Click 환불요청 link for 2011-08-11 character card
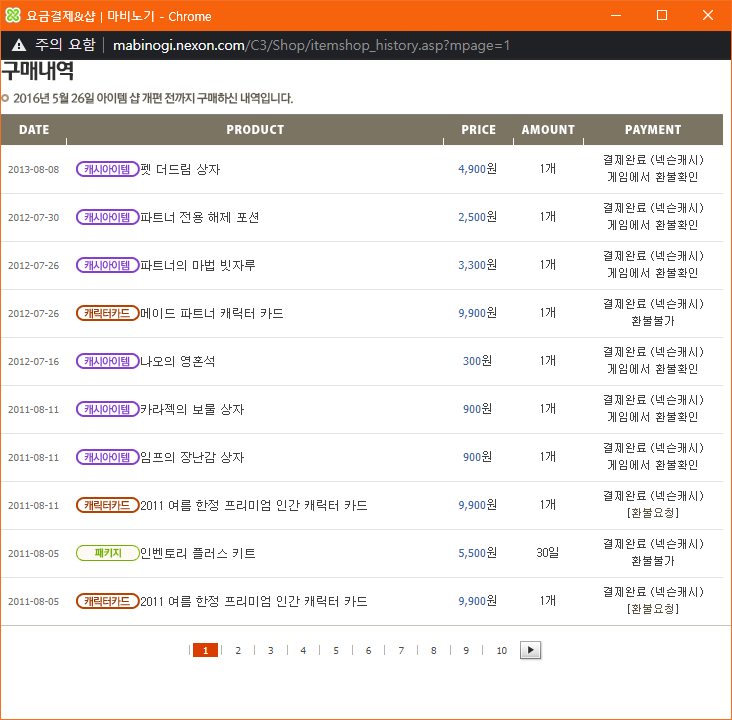The image size is (732, 720). 653,513
